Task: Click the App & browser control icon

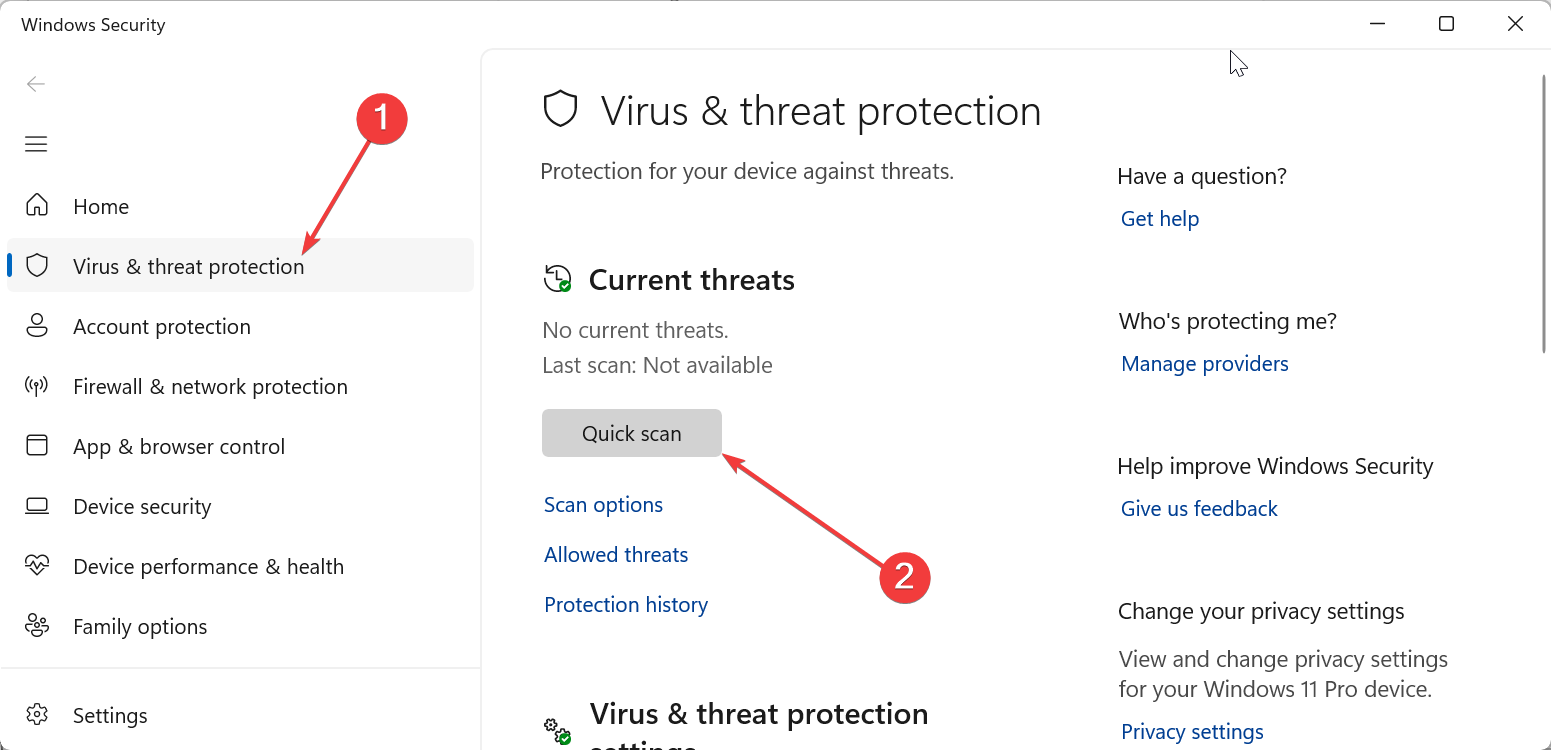Action: (37, 446)
